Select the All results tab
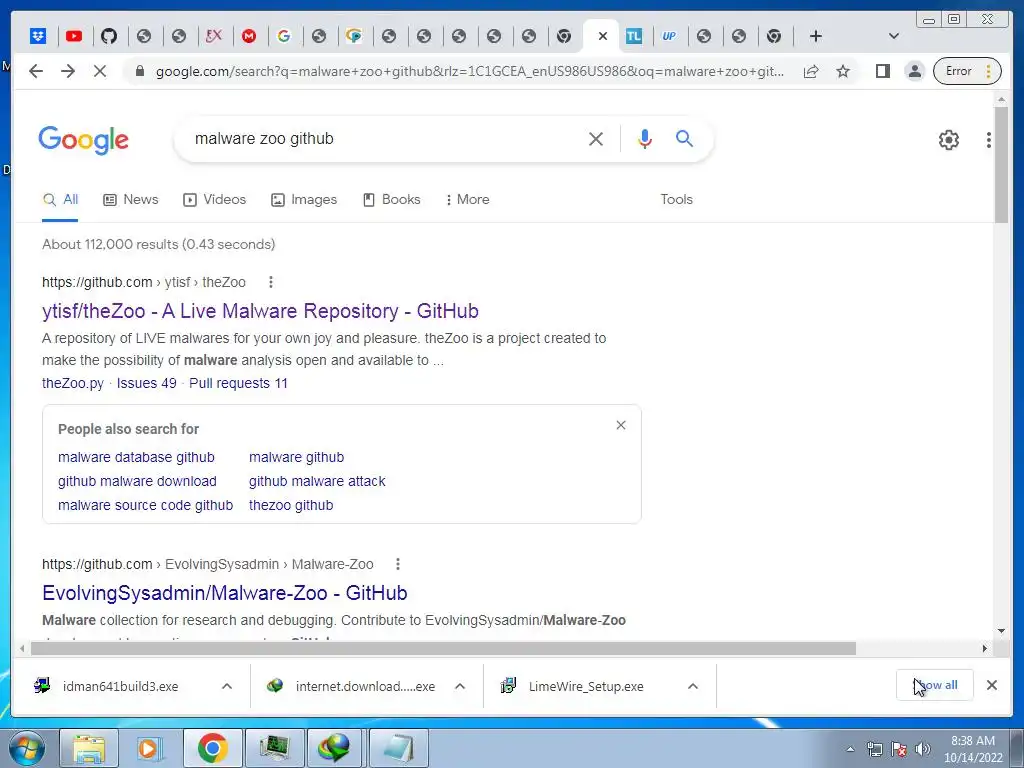Viewport: 1024px width, 768px height. [x=60, y=200]
